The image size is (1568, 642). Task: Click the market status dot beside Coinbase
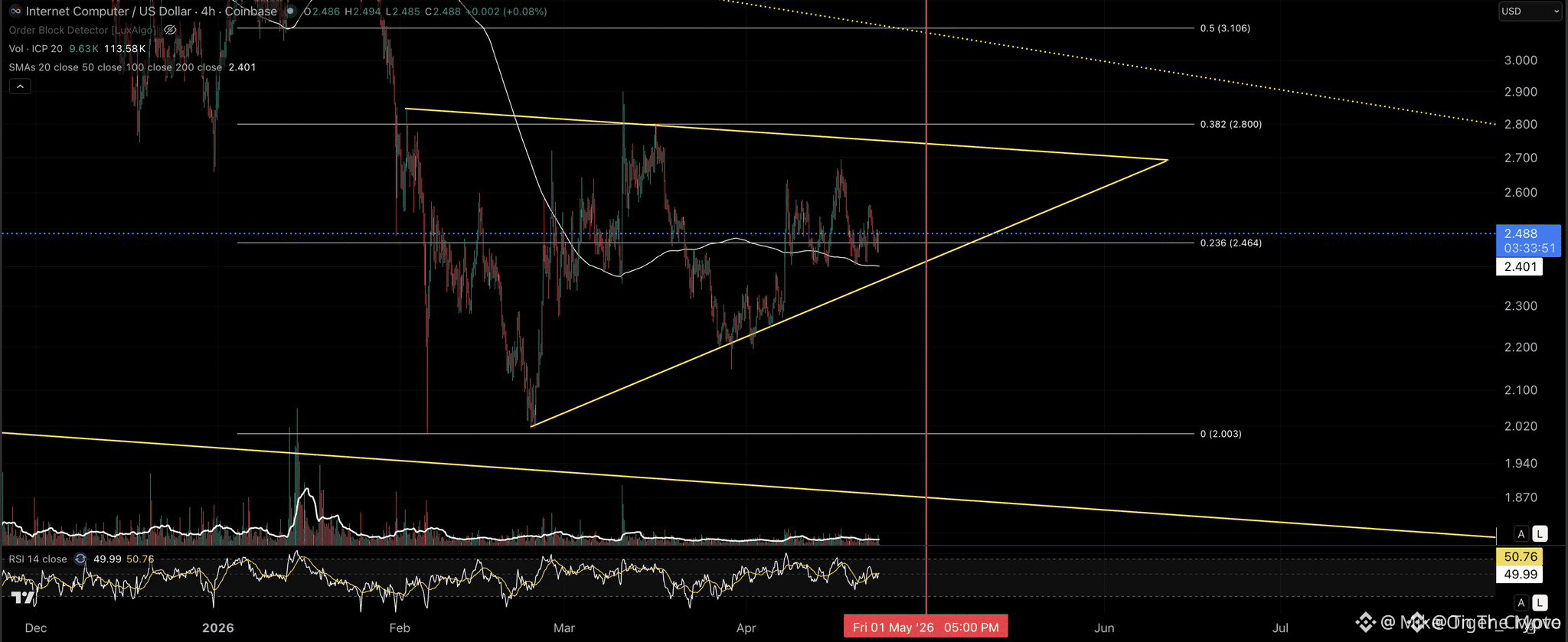tap(290, 11)
